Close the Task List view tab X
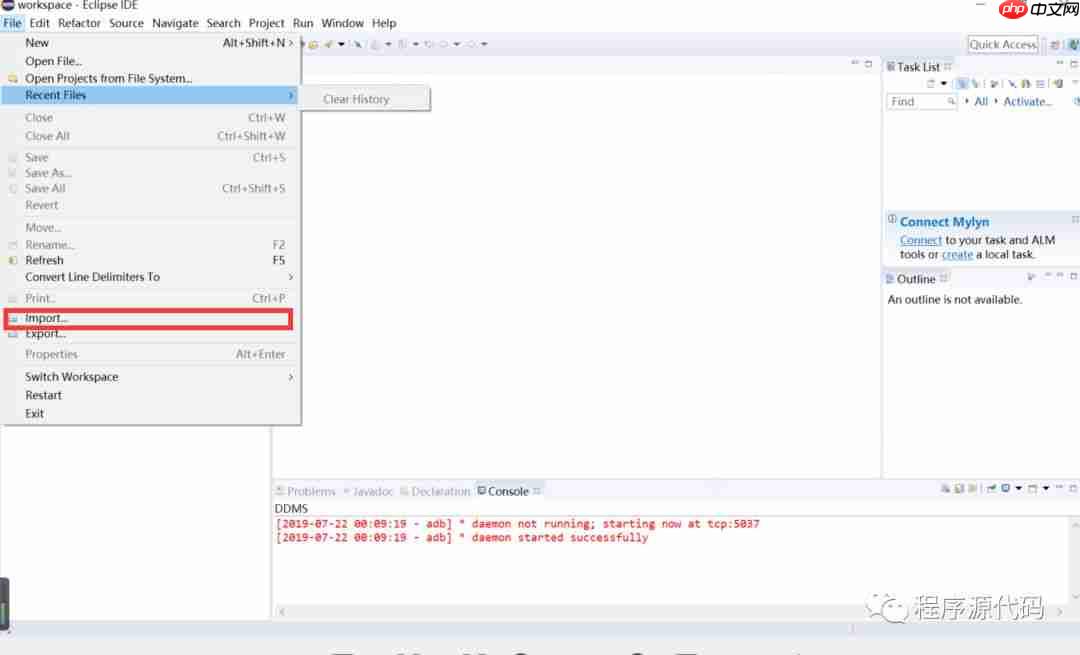 coord(948,66)
